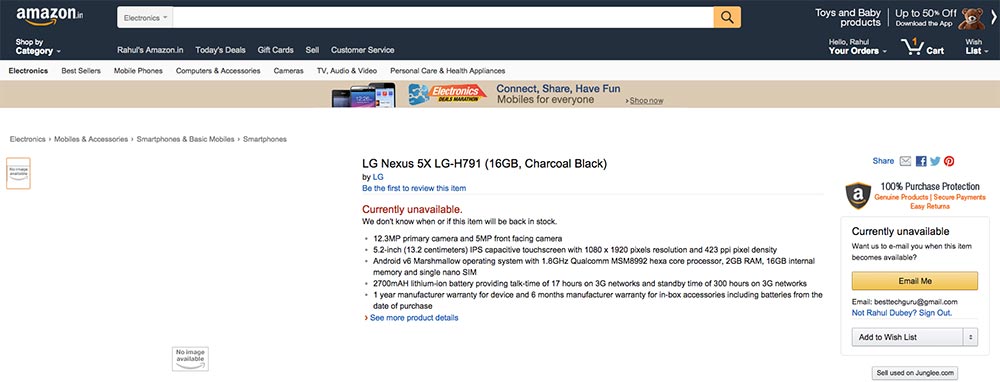Click the search magnifier button
This screenshot has width=1000, height=382.
727,17
